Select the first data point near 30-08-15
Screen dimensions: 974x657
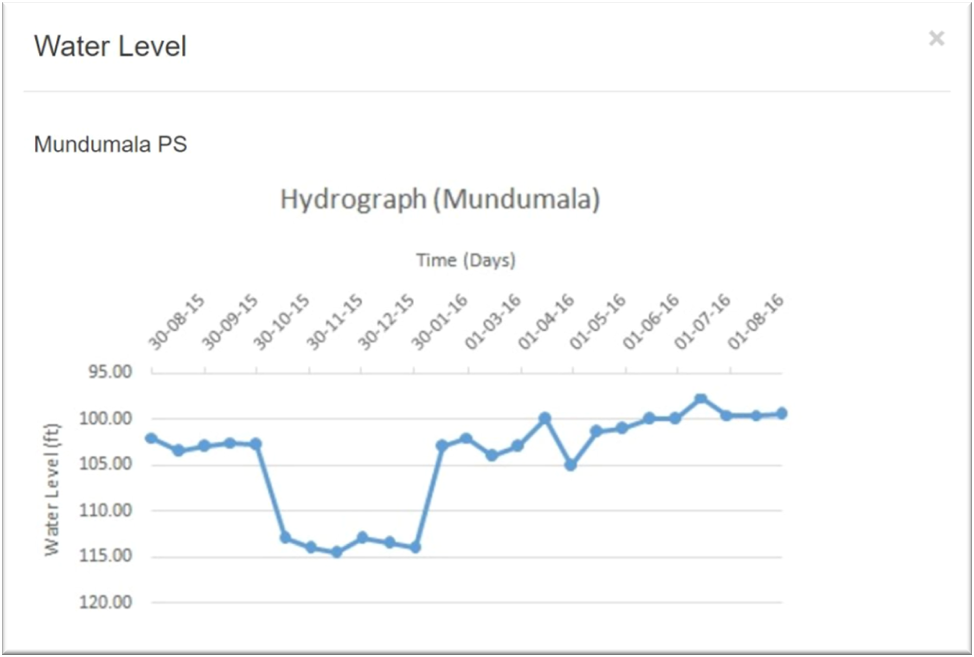150,437
